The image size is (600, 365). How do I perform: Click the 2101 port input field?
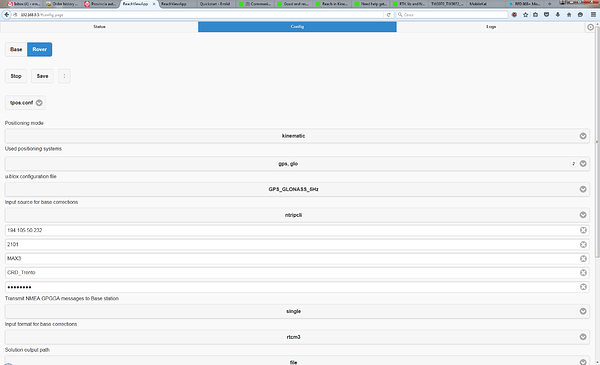(x=297, y=244)
